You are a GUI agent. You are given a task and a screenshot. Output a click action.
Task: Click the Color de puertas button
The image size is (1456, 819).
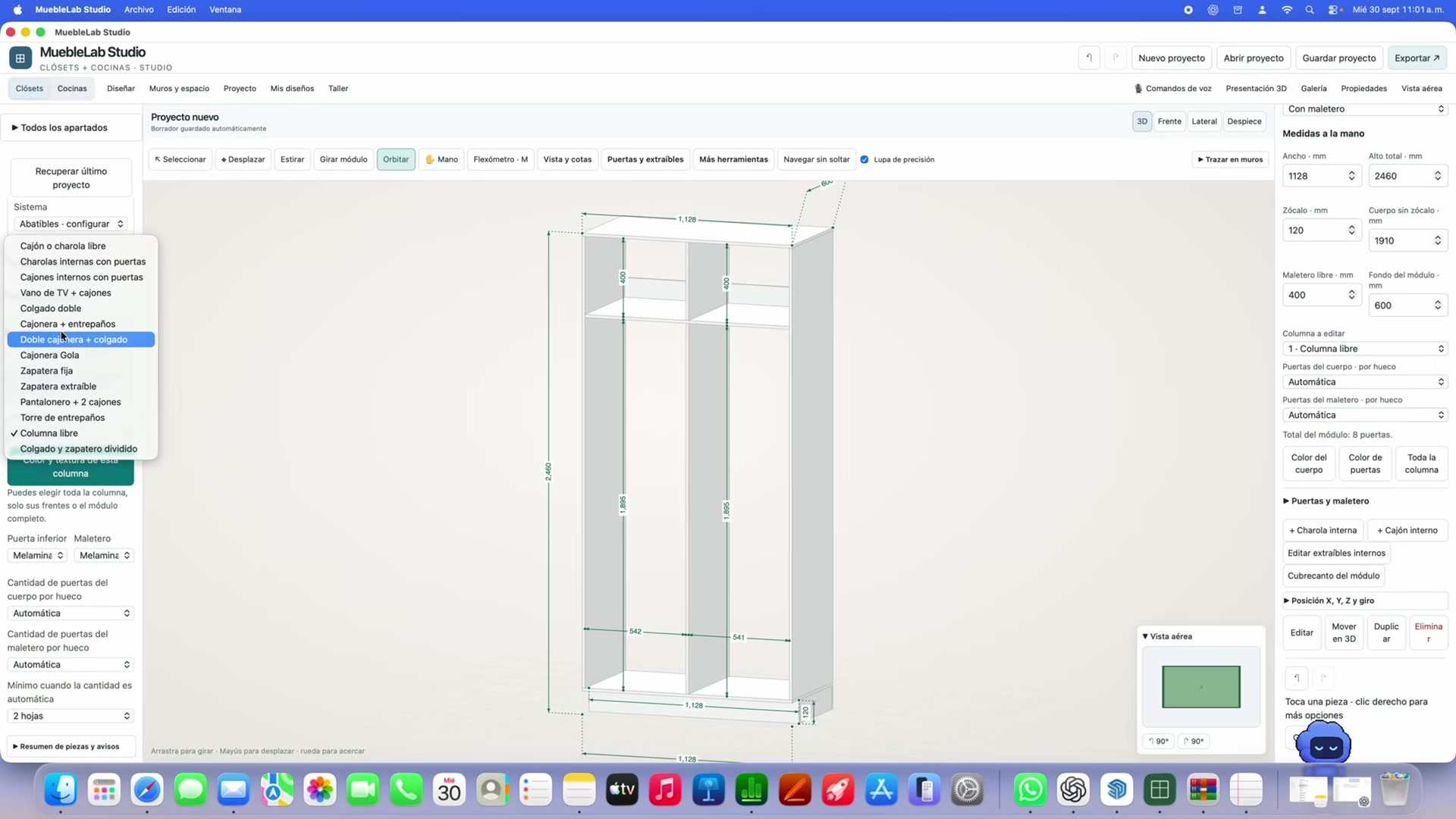[1365, 464]
